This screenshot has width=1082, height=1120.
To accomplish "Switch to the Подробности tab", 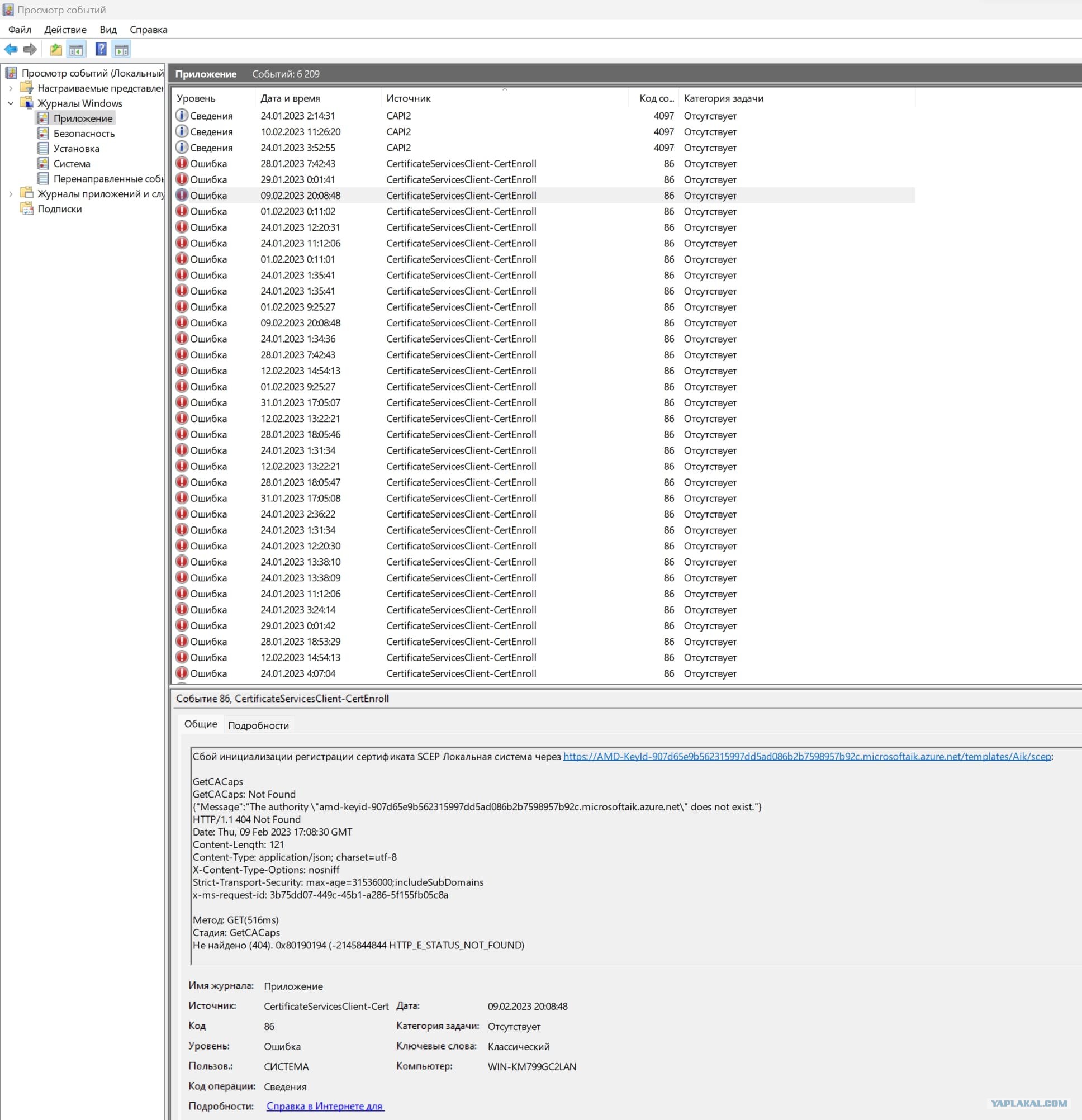I will pyautogui.click(x=258, y=725).
